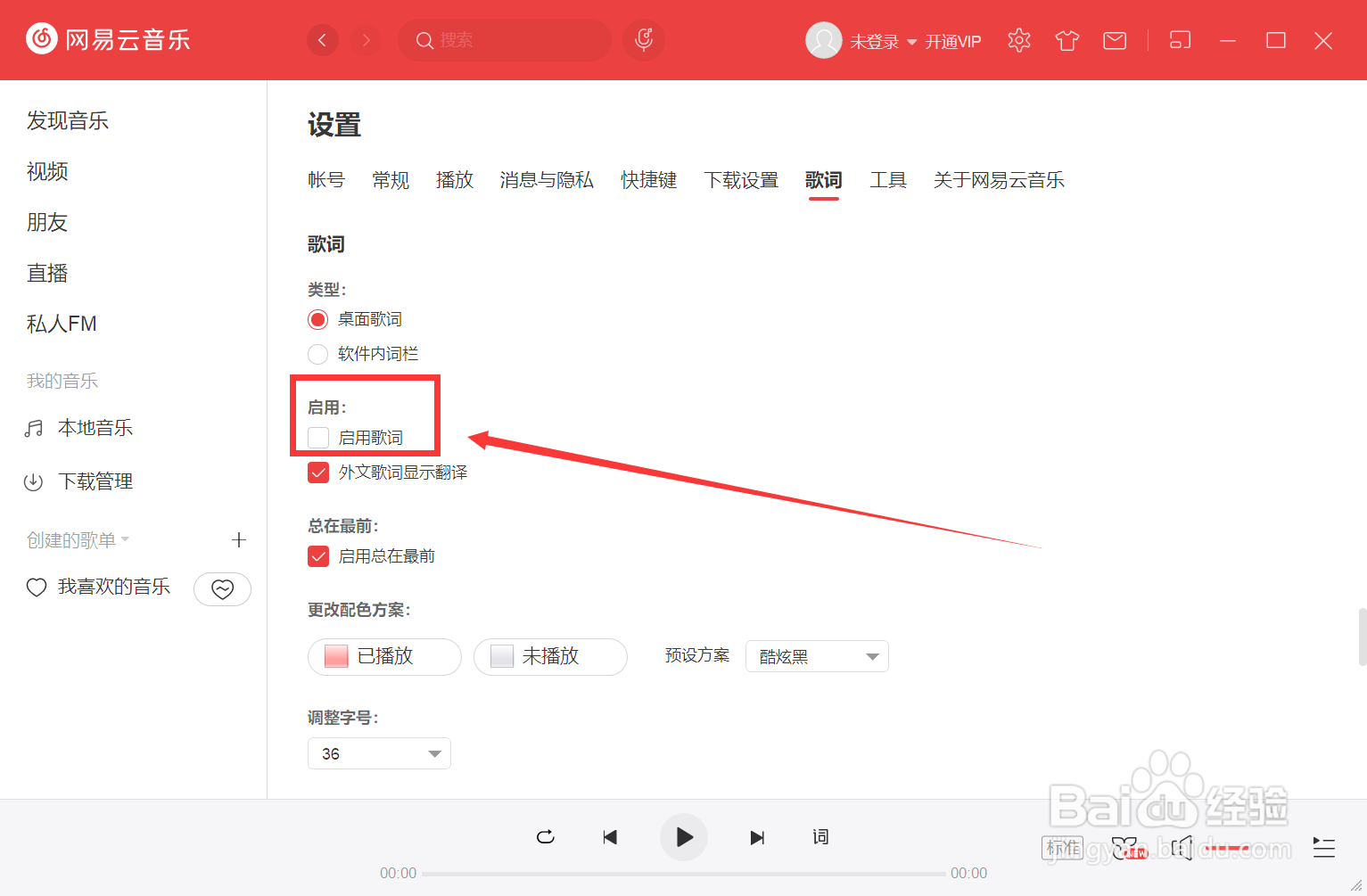Open the current playlist icon at bottom right
The image size is (1367, 896).
tap(1323, 849)
